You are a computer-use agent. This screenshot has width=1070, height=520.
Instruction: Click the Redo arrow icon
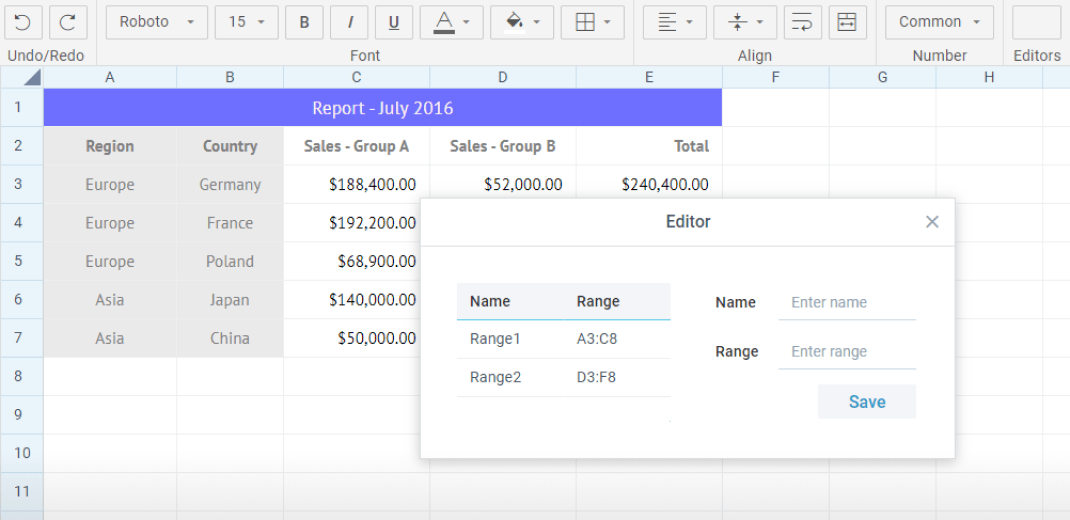(68, 23)
